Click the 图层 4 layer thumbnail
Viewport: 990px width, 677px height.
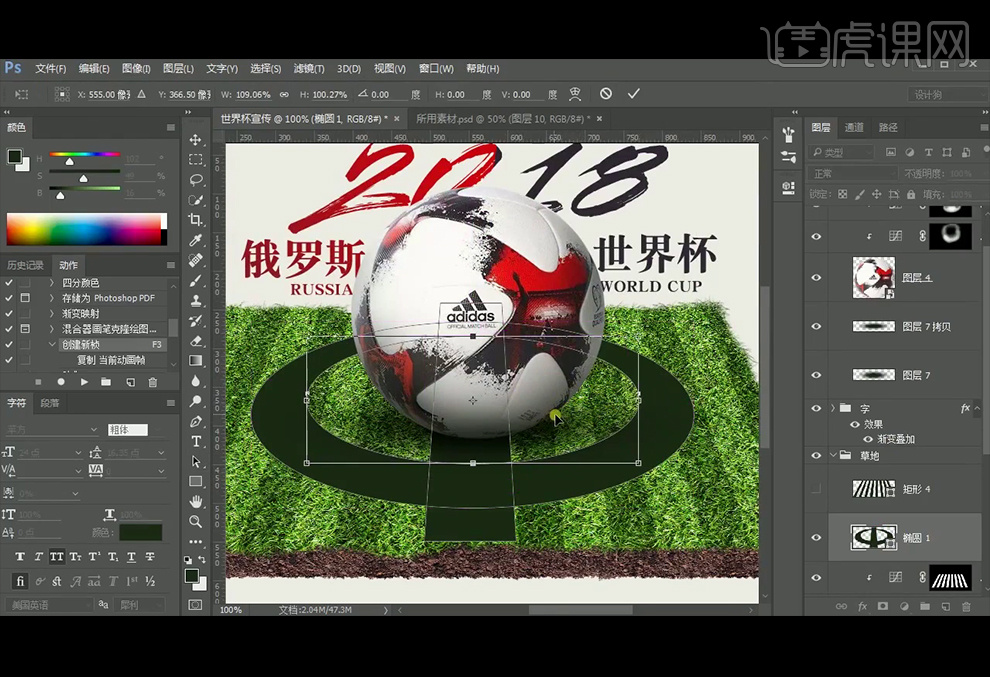click(873, 277)
